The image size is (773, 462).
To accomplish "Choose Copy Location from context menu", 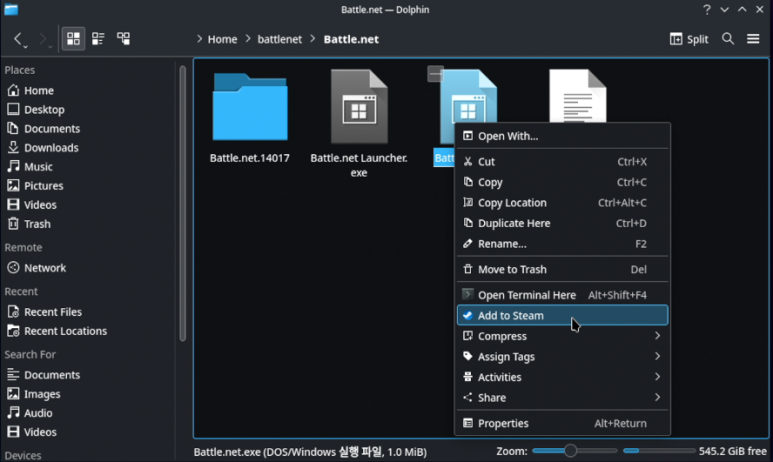I will pos(562,203).
